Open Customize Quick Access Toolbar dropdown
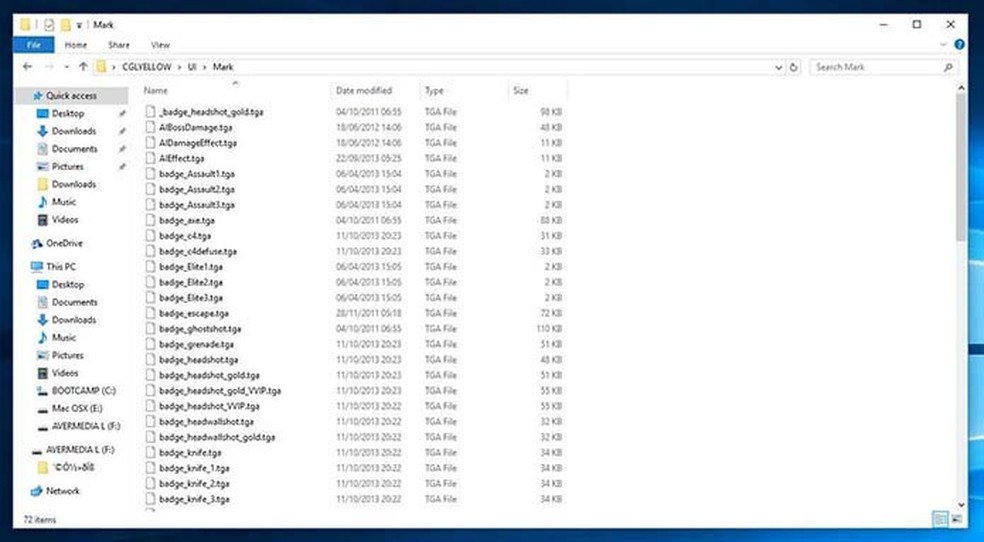Screen dimensions: 984x542 click(79, 26)
